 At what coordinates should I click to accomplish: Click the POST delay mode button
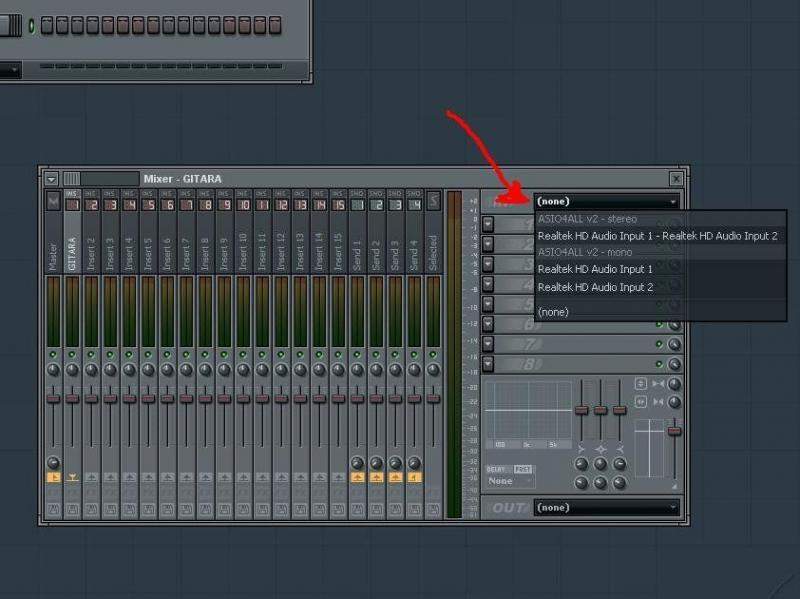pos(524,469)
